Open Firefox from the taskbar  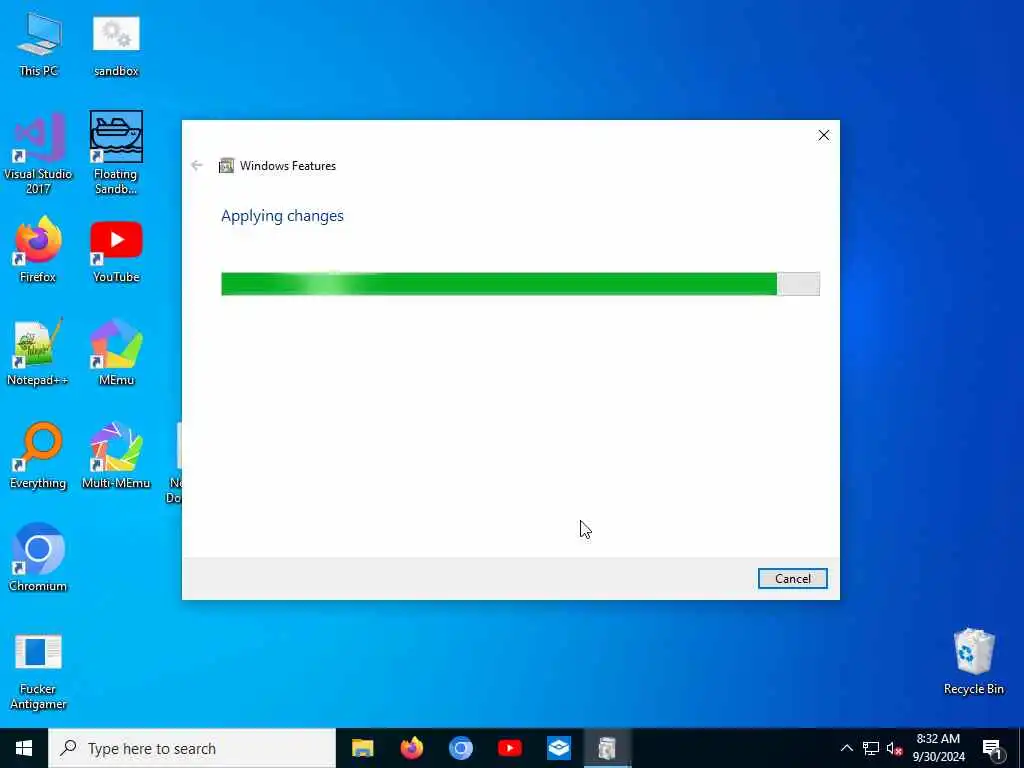411,748
